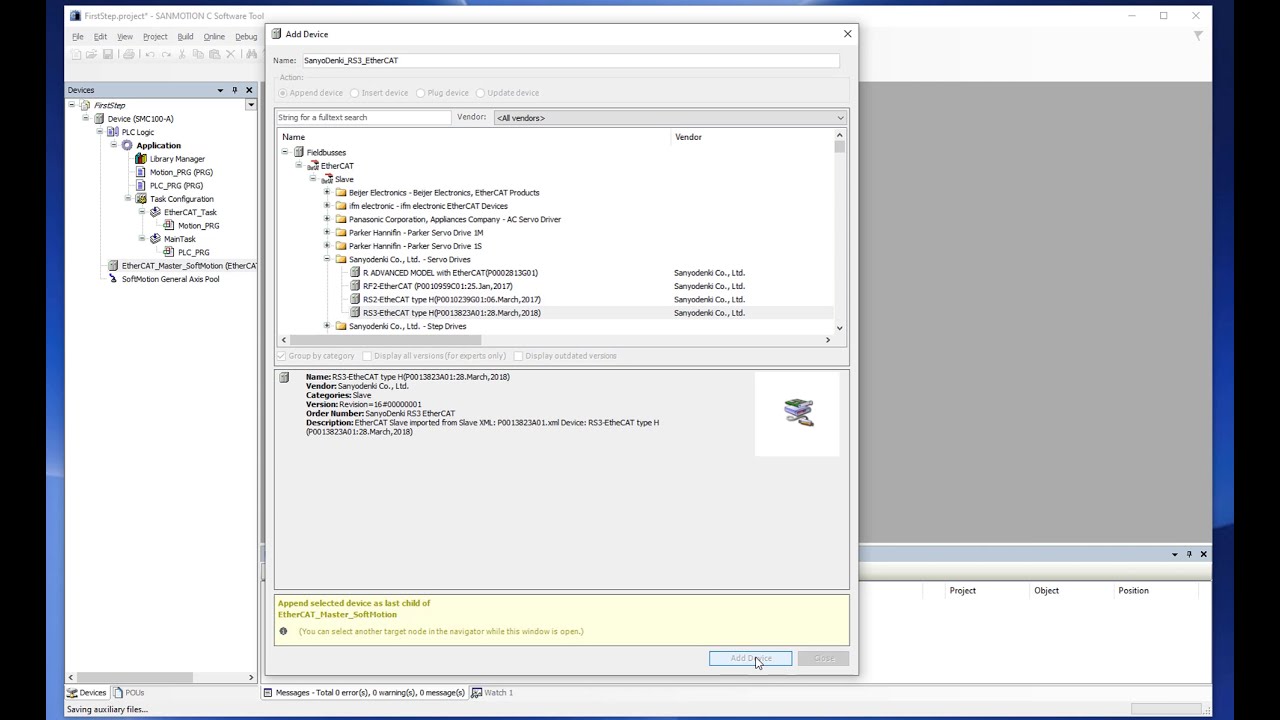Open the File menu
The height and width of the screenshot is (720, 1280).
[78, 37]
